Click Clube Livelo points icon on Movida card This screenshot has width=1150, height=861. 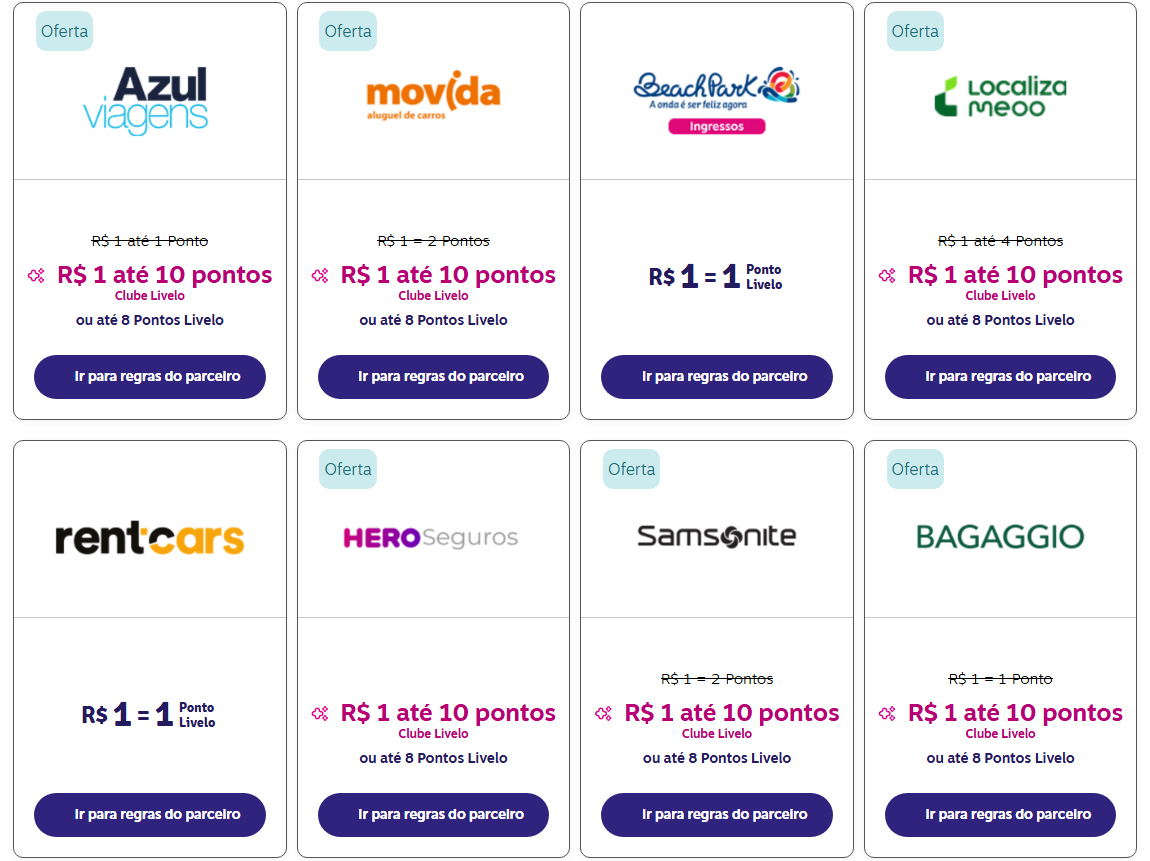320,276
